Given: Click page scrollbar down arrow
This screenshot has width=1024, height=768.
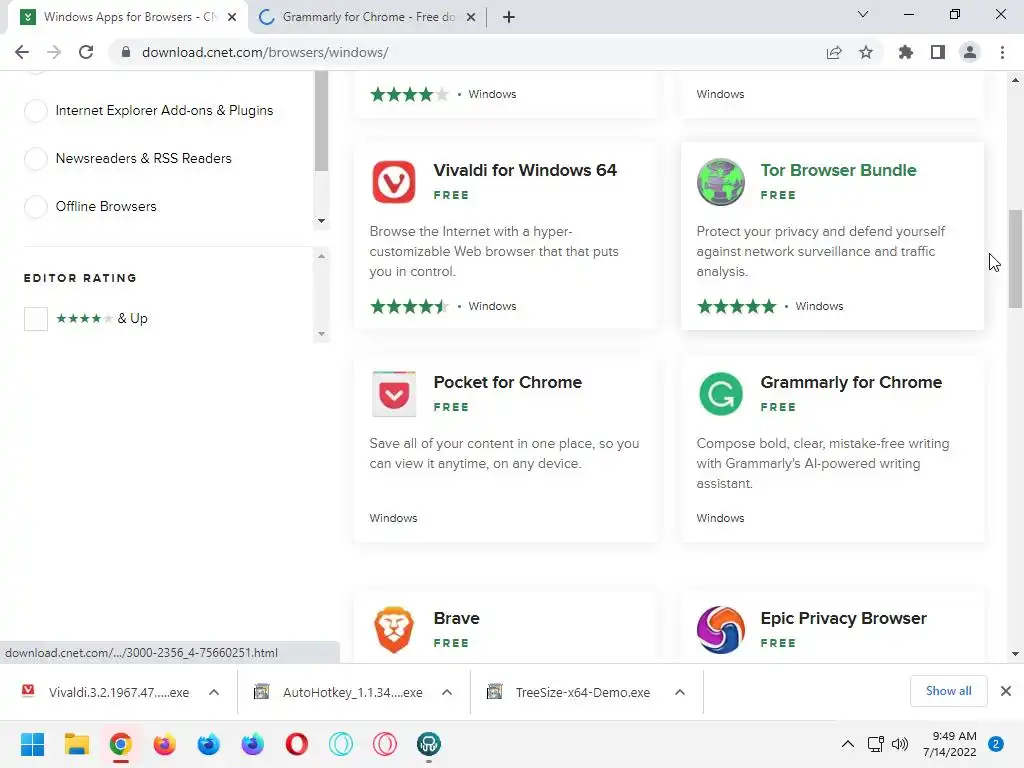Looking at the screenshot, I should coord(1015,654).
